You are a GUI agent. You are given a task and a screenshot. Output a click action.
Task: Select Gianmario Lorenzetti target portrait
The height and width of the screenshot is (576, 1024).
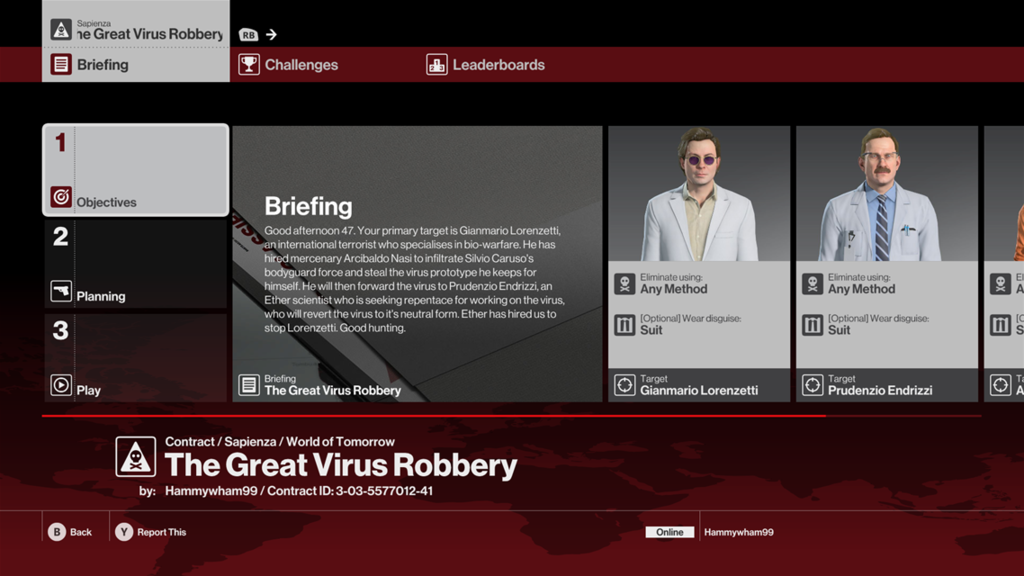(x=699, y=194)
